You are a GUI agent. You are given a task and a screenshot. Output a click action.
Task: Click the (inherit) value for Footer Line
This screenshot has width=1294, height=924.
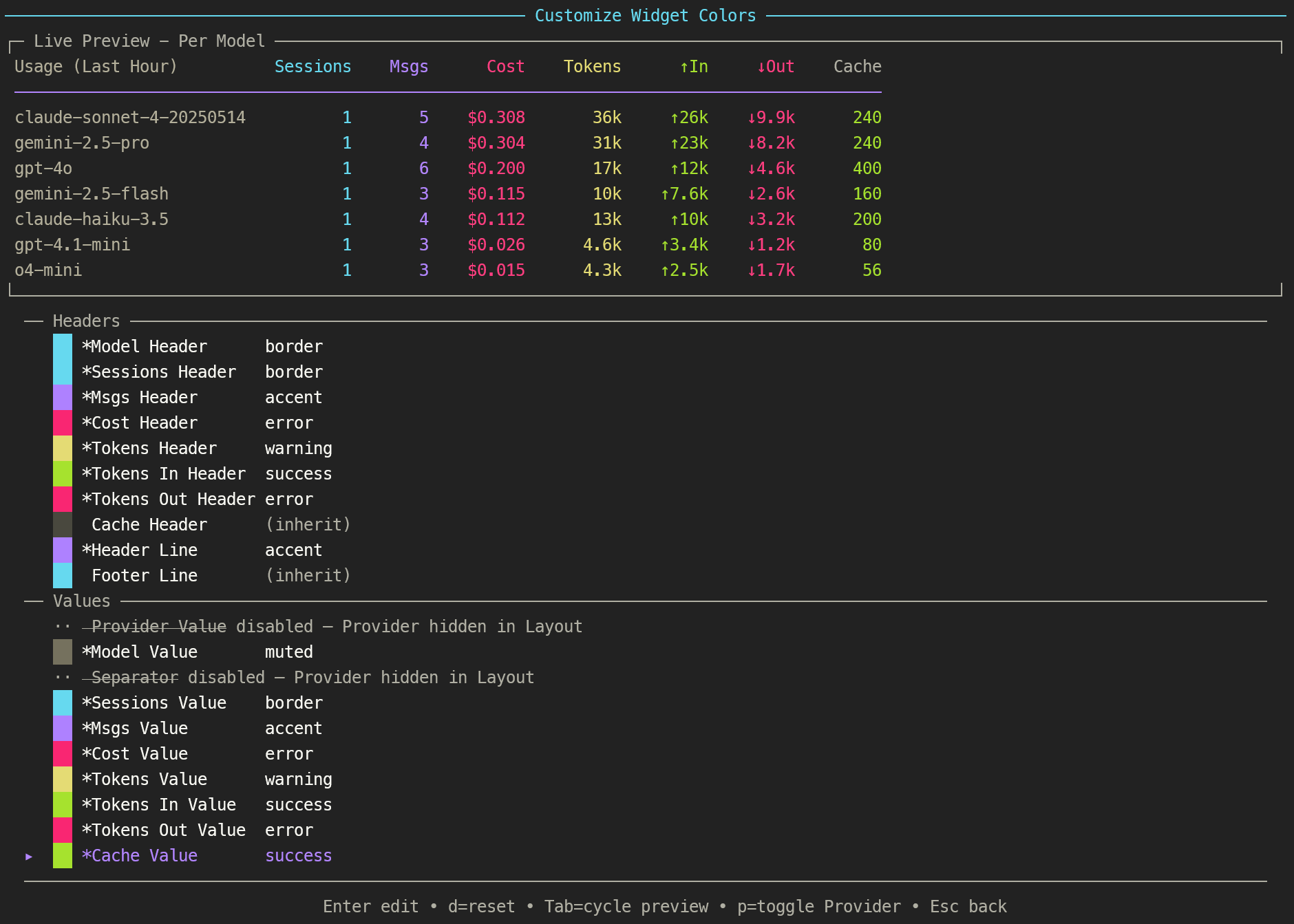coord(308,576)
